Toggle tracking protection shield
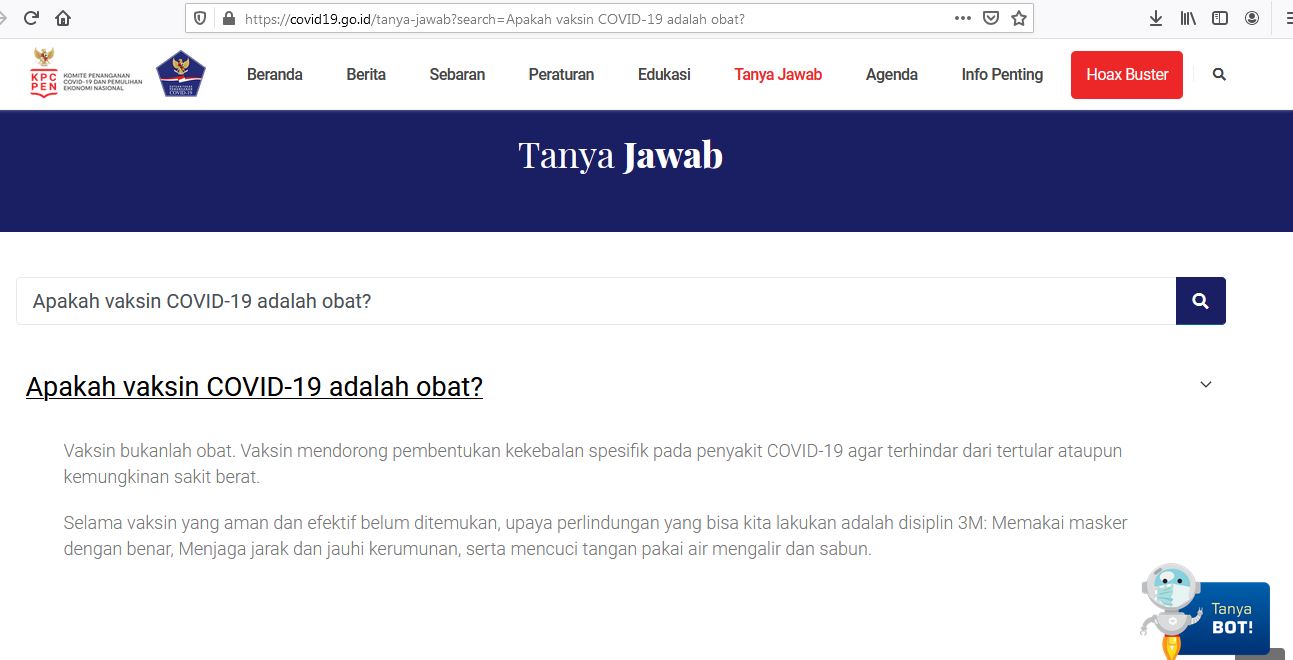Viewport: 1293px width, 660px height. [199, 17]
